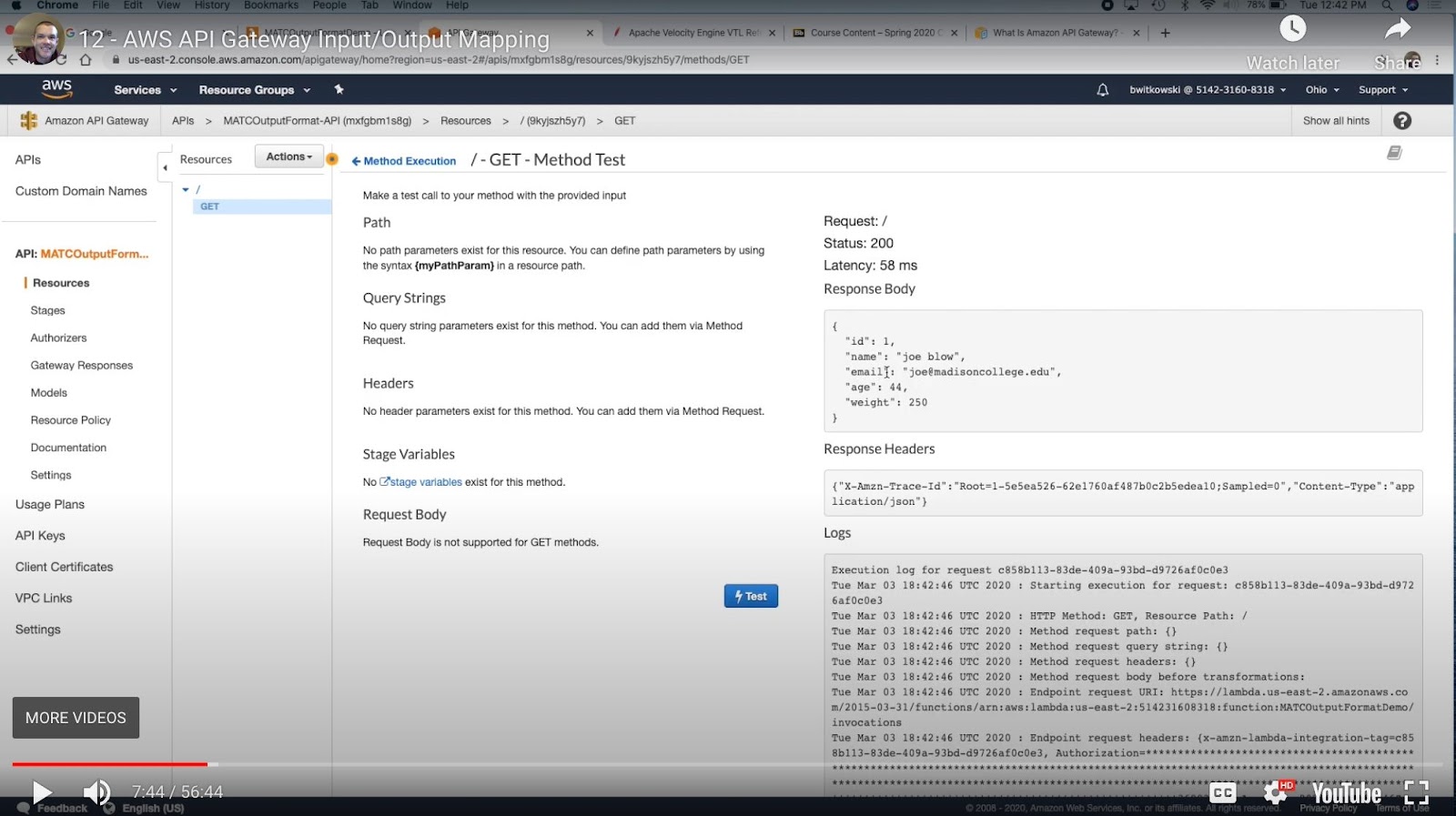
Task: Click the MORE VIDEOS button
Action: pos(76,718)
